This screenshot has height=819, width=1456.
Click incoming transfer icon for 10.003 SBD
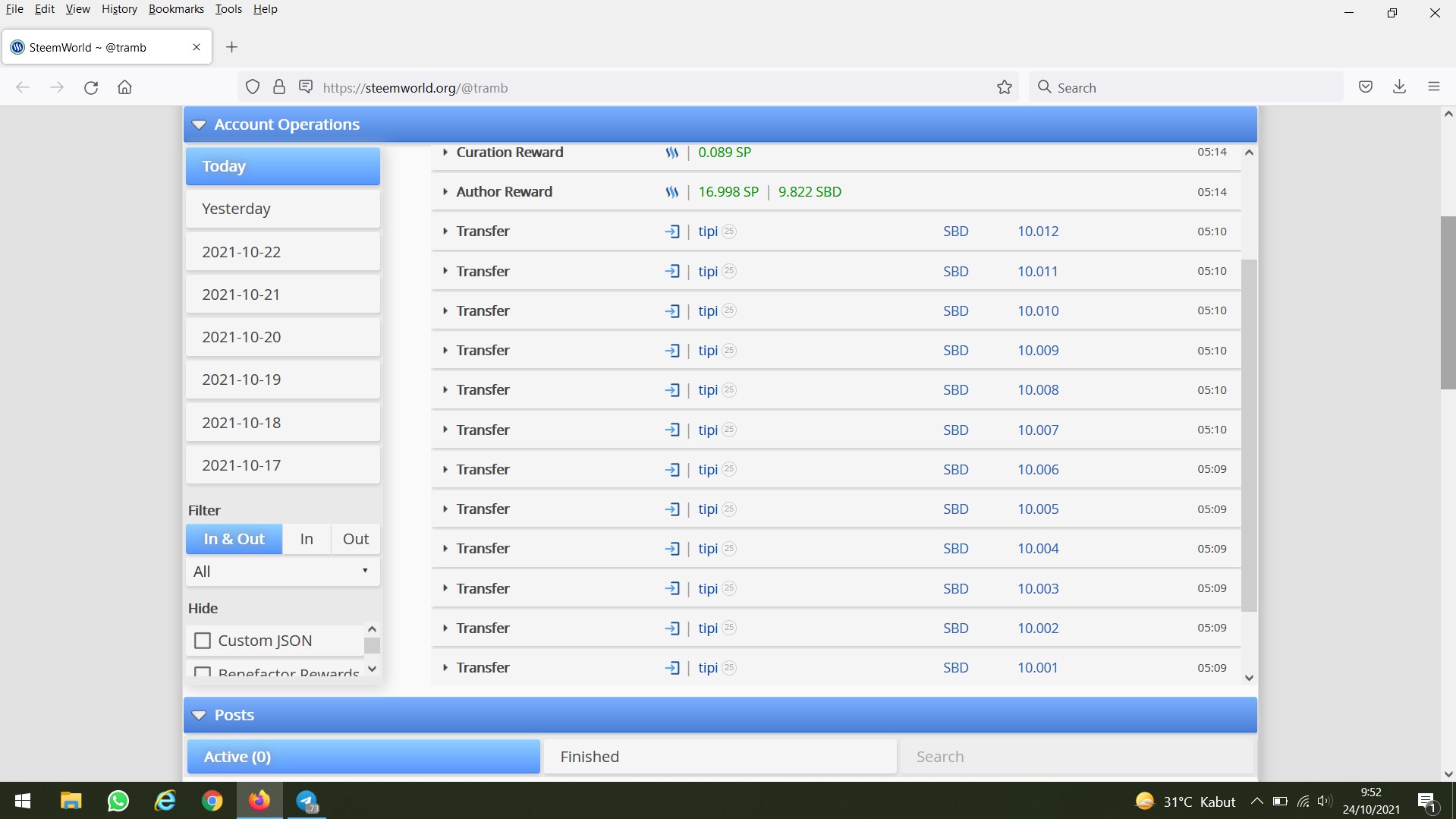[x=672, y=589]
